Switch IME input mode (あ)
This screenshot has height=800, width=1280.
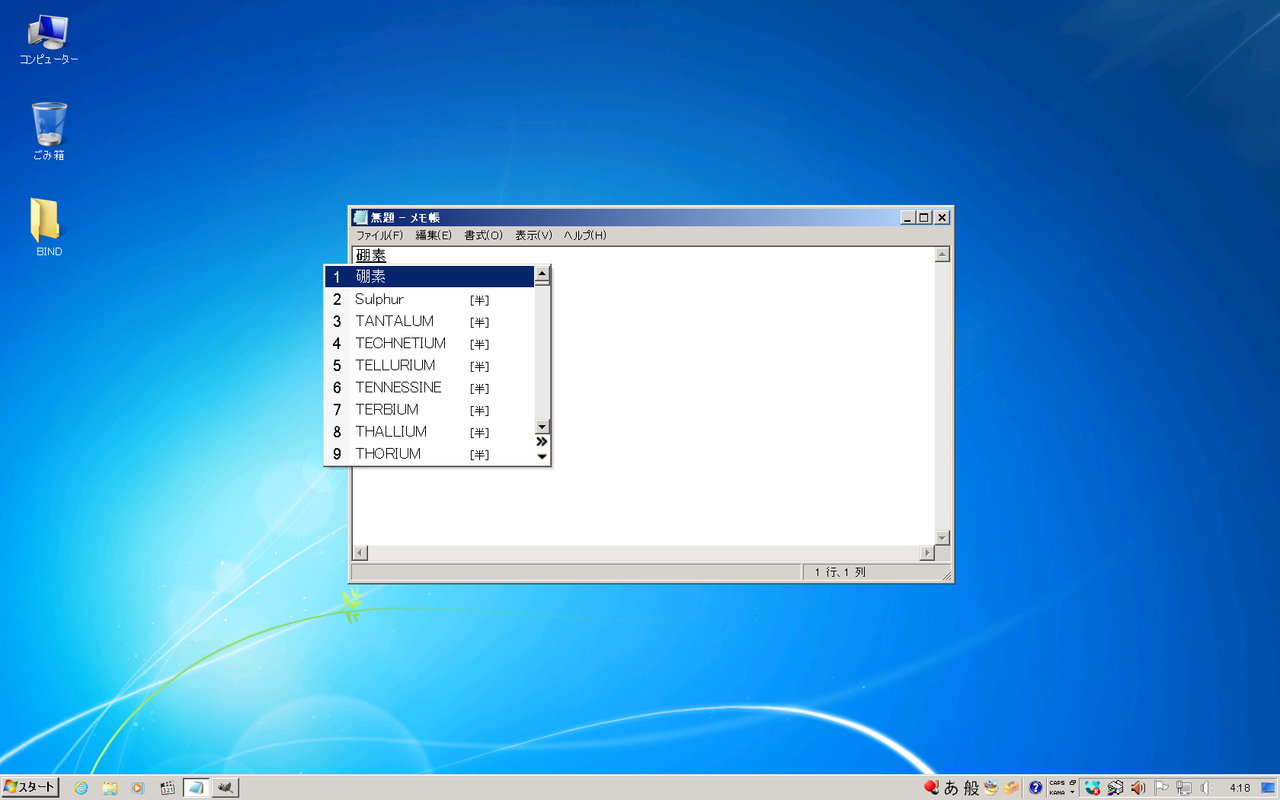tap(951, 788)
